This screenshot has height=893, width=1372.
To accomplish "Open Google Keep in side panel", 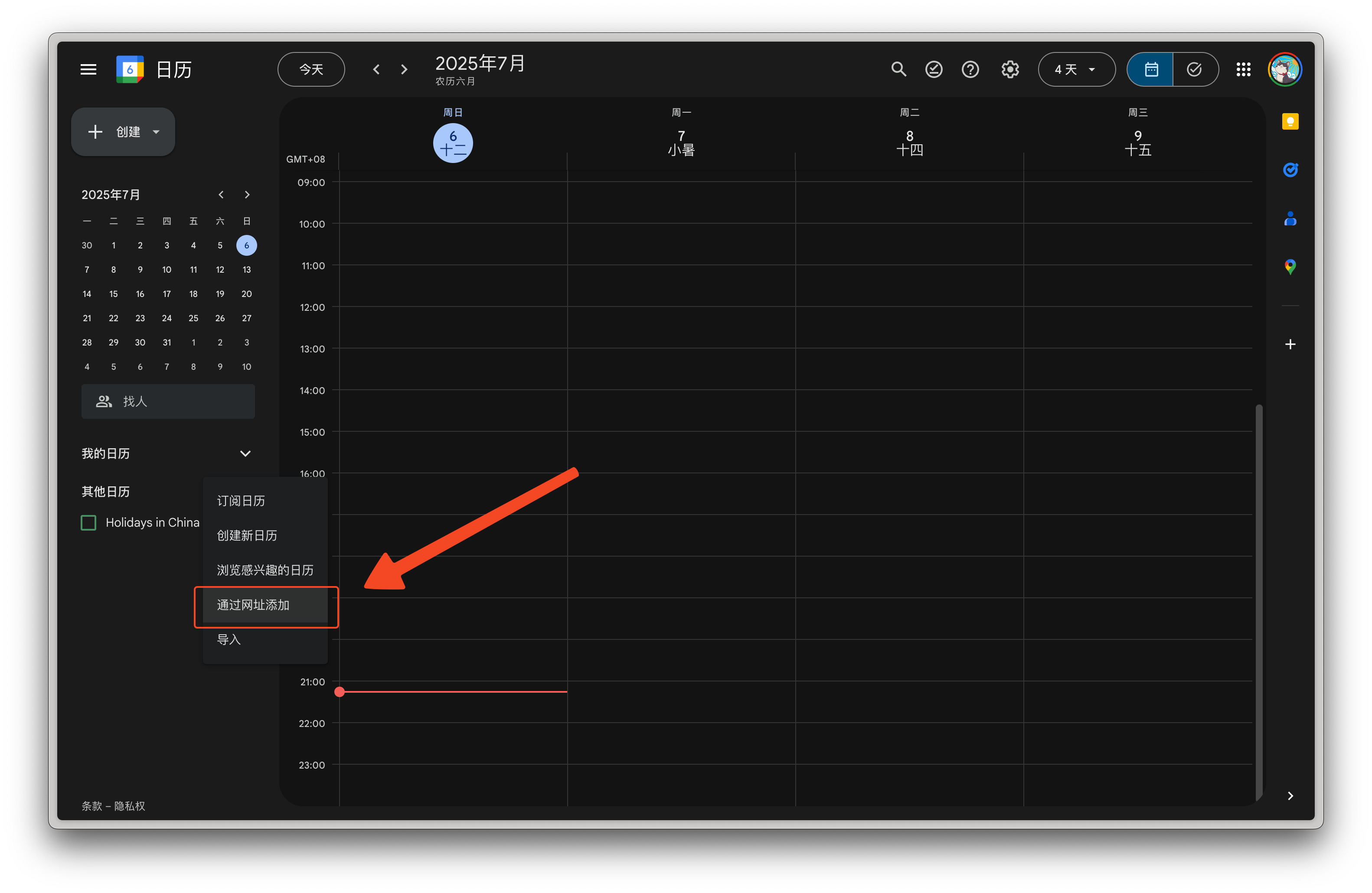I will click(1290, 121).
